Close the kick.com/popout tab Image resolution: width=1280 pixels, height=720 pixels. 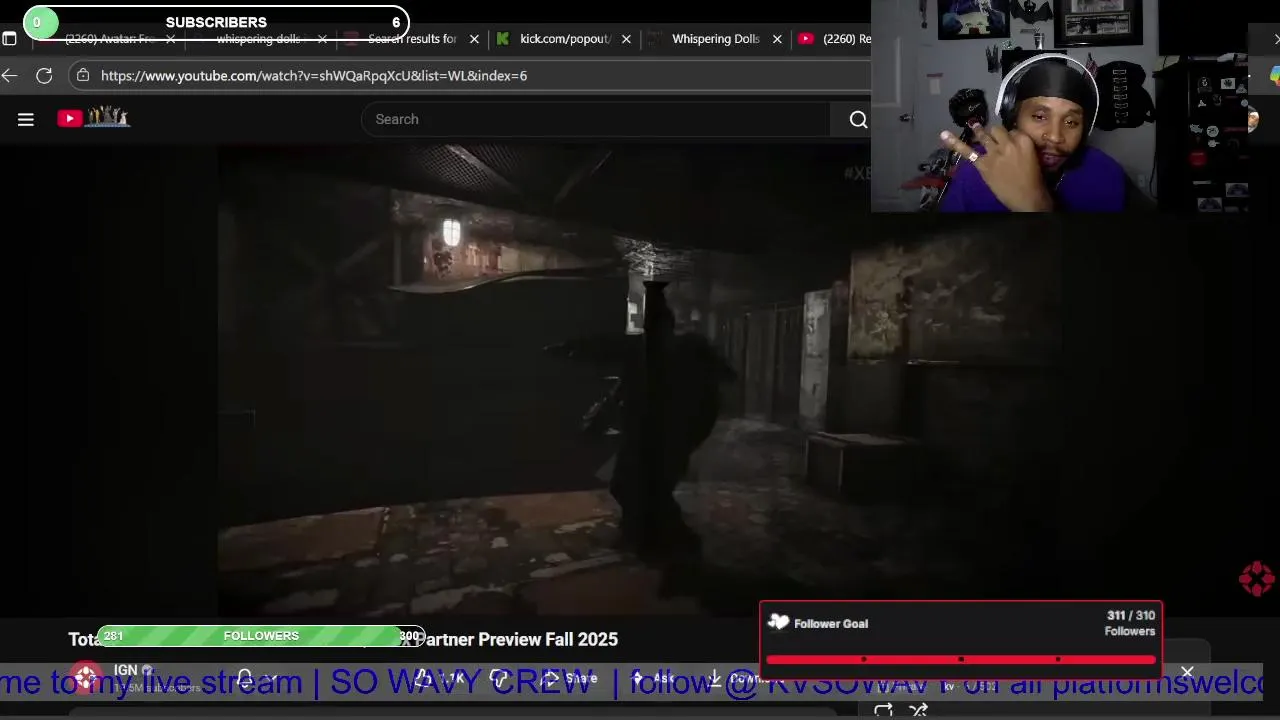coord(626,39)
